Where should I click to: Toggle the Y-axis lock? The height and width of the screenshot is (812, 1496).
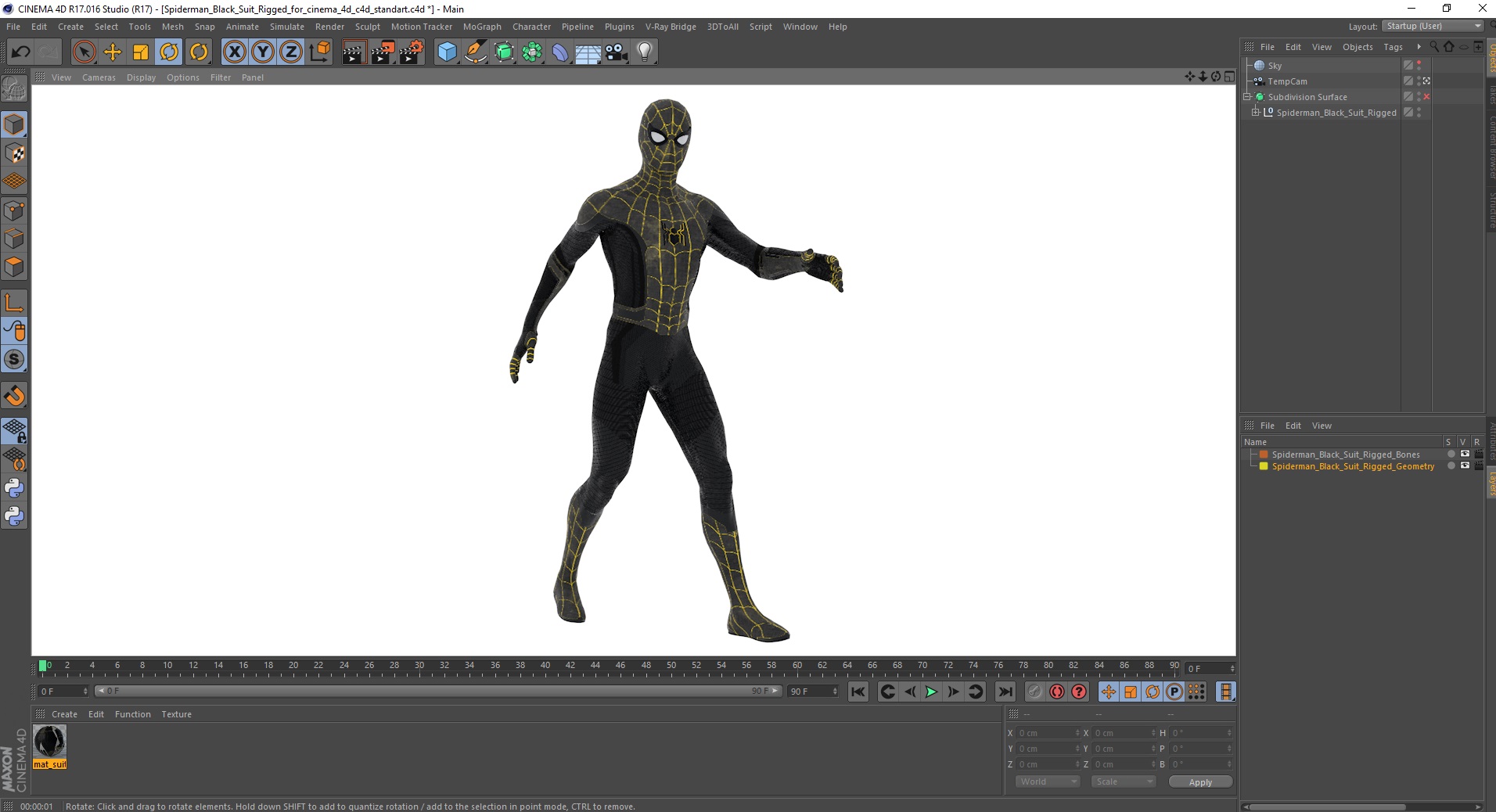[x=263, y=52]
